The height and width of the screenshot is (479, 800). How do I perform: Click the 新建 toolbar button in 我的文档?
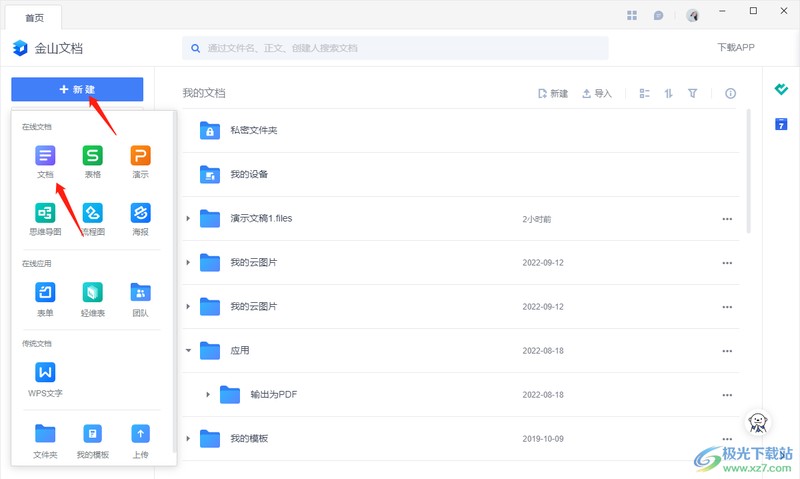553,93
